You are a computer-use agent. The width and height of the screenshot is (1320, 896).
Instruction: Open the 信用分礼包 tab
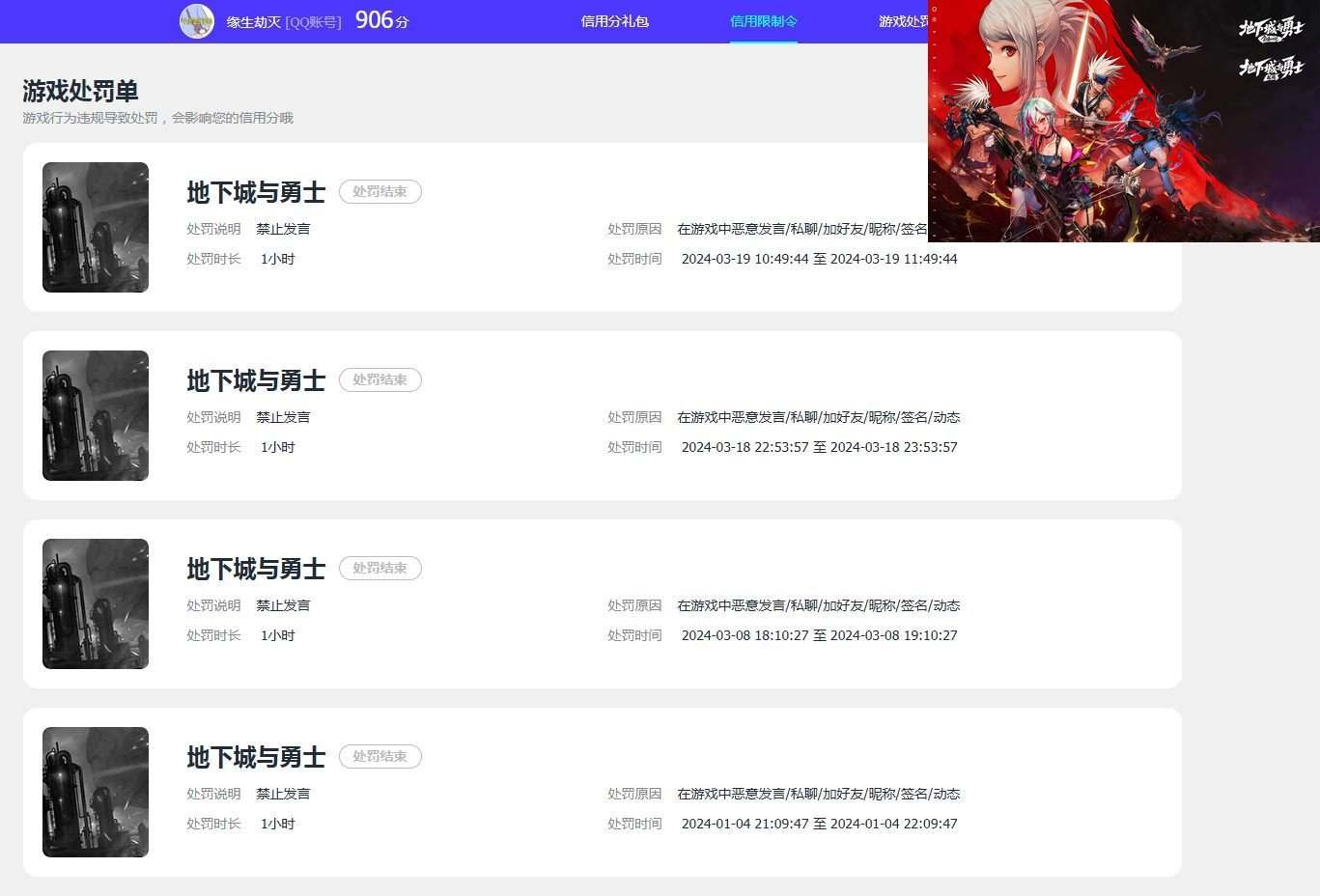(614, 21)
